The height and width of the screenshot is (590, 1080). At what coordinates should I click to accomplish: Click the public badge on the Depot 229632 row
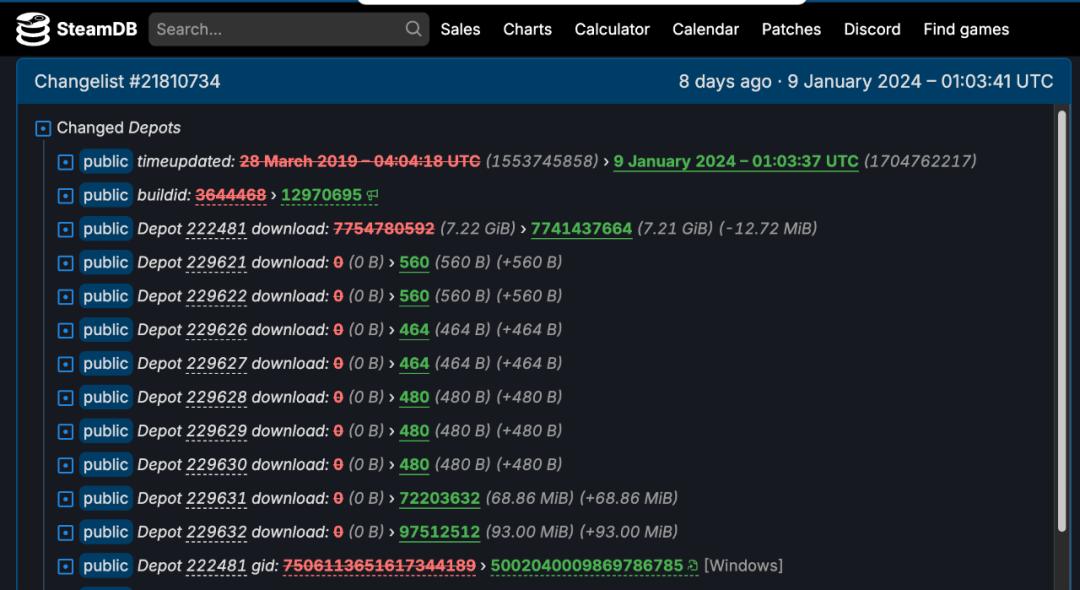point(106,532)
